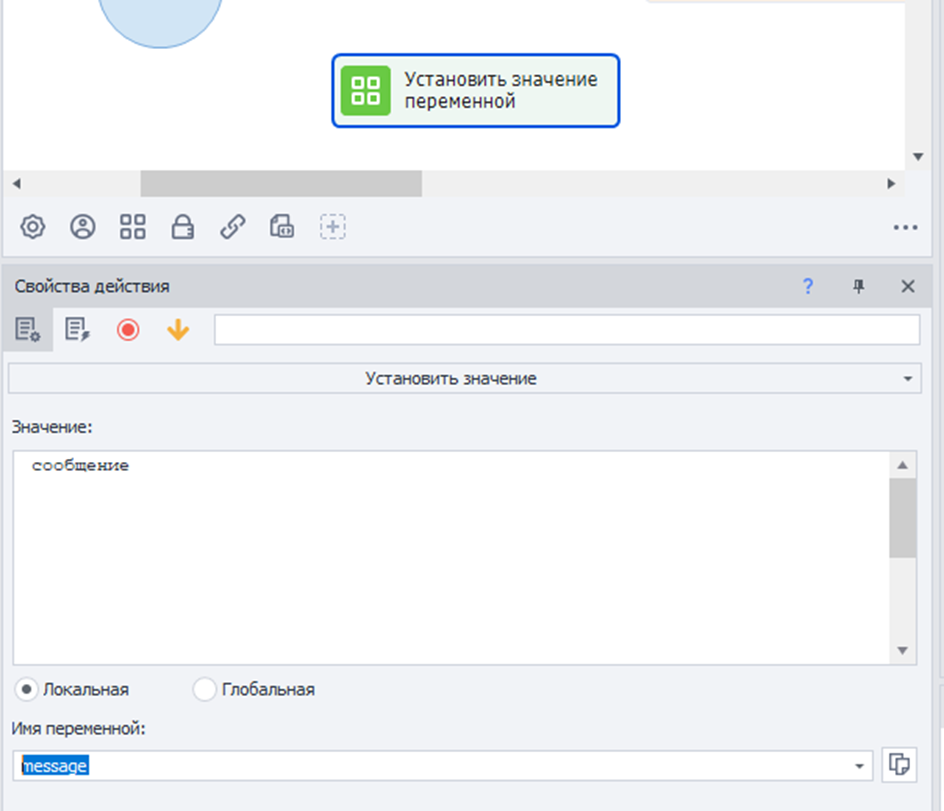Viewport: 944px width, 811px height.
Task: Pin the Свойства действия panel
Action: point(859,286)
